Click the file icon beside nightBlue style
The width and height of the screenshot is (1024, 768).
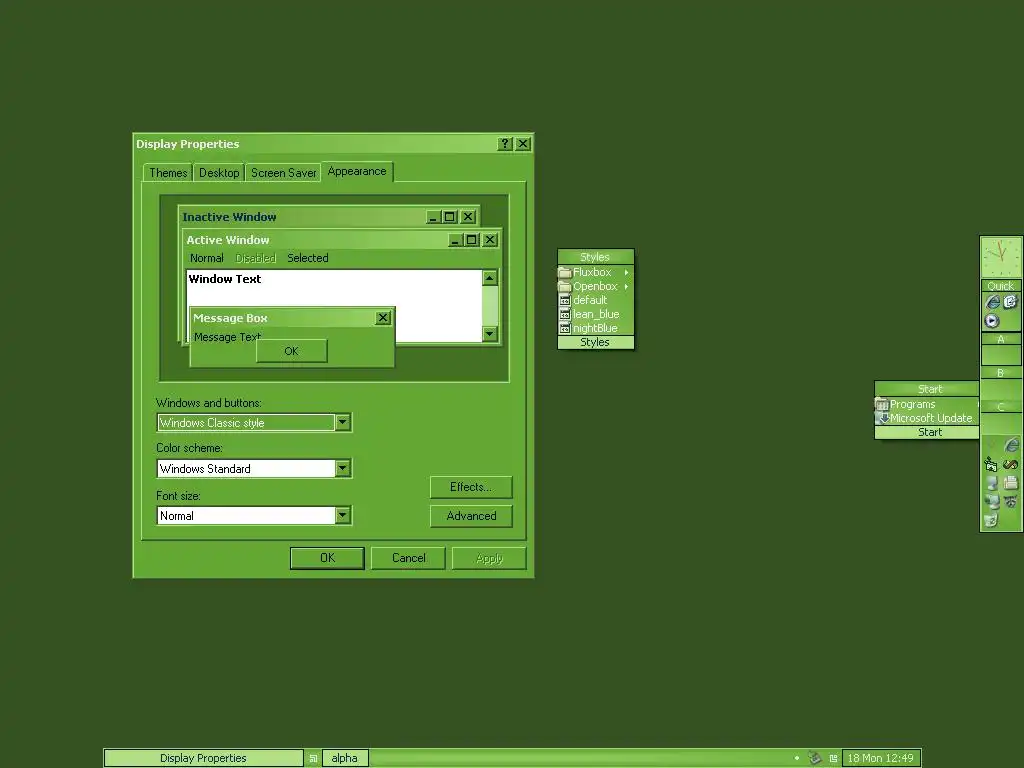coord(565,328)
